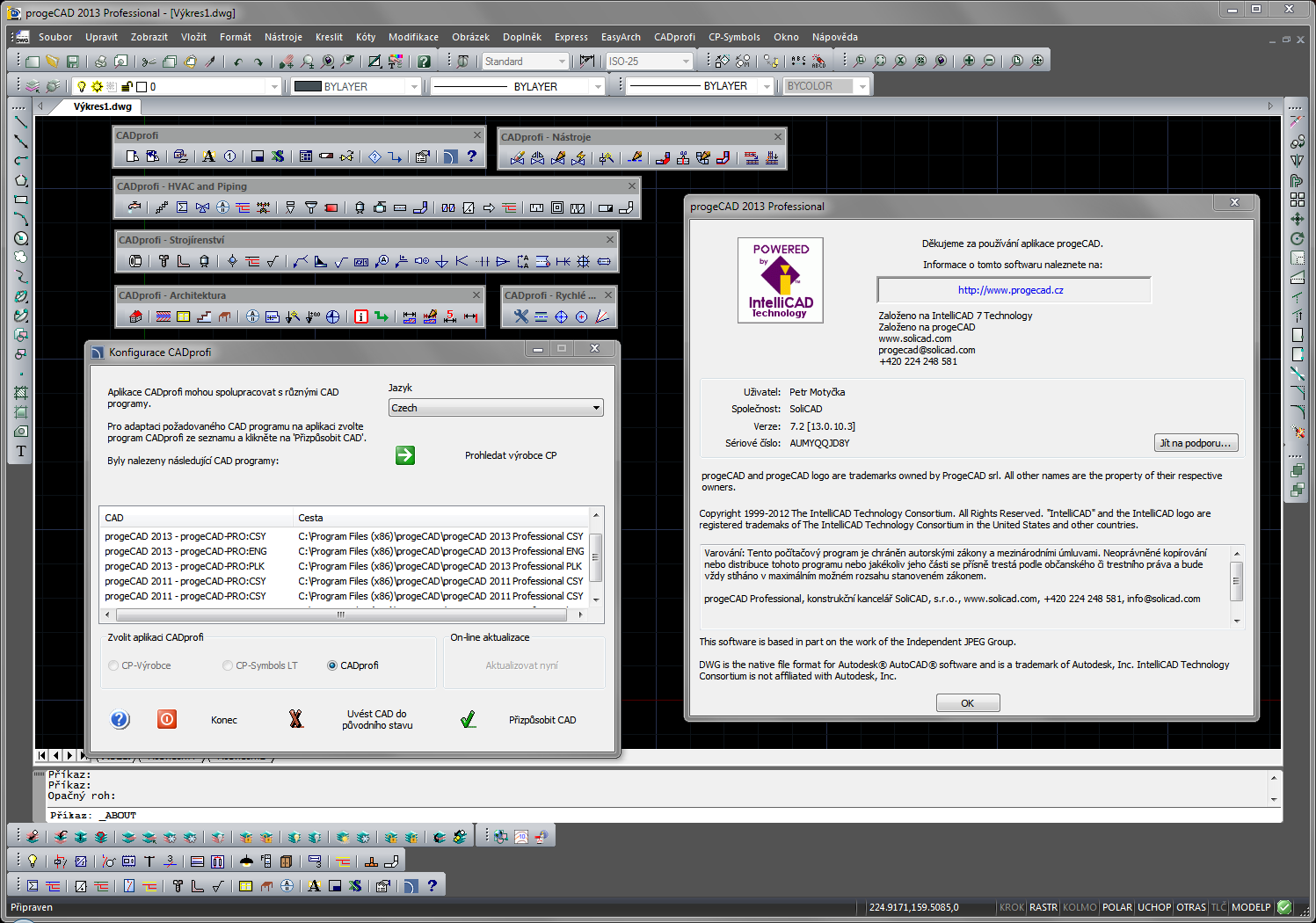Open Help from the top toolbar
Screen dimensions: 1316x923
click(424, 62)
